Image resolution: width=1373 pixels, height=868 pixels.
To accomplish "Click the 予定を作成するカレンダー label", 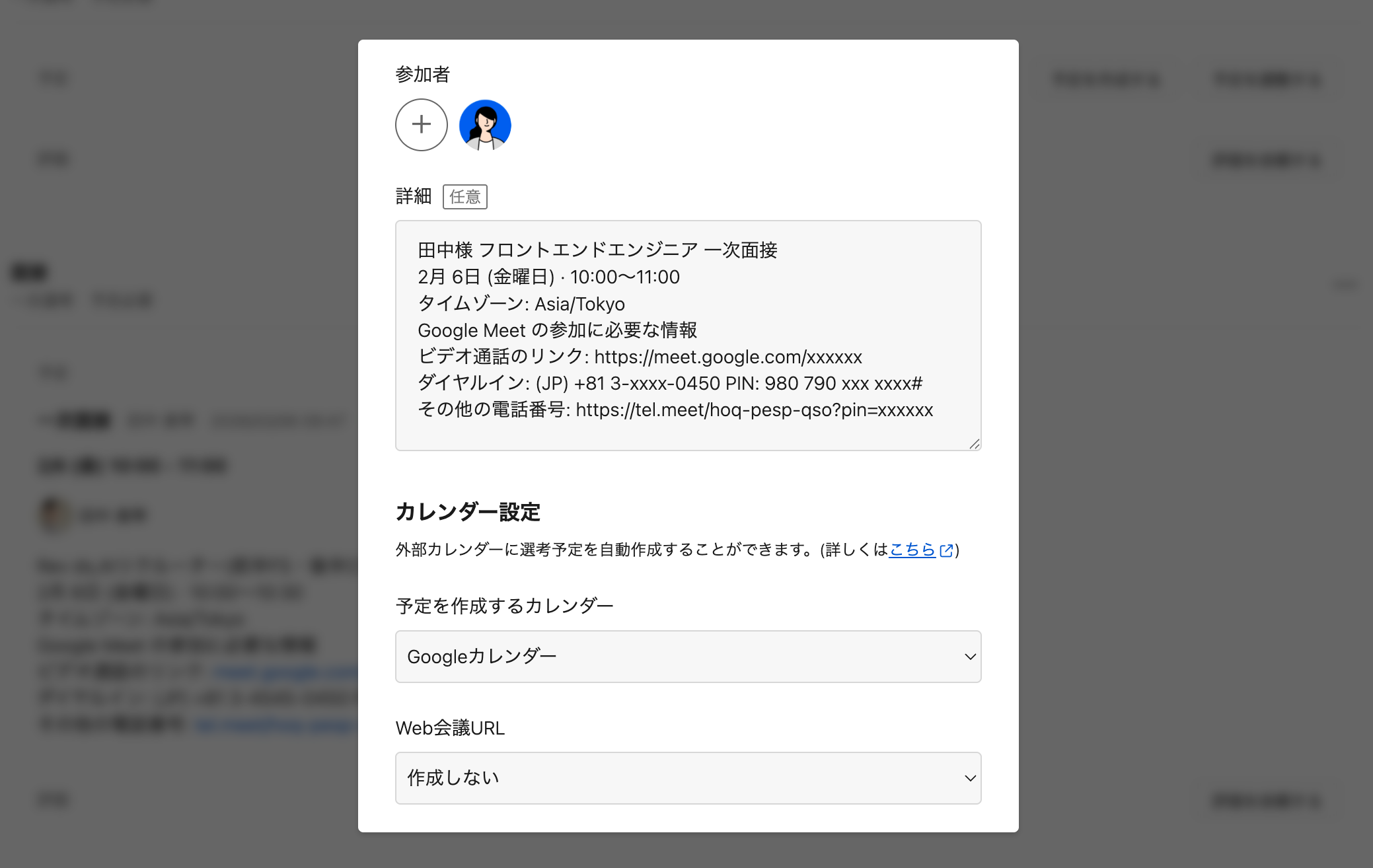I will [504, 606].
